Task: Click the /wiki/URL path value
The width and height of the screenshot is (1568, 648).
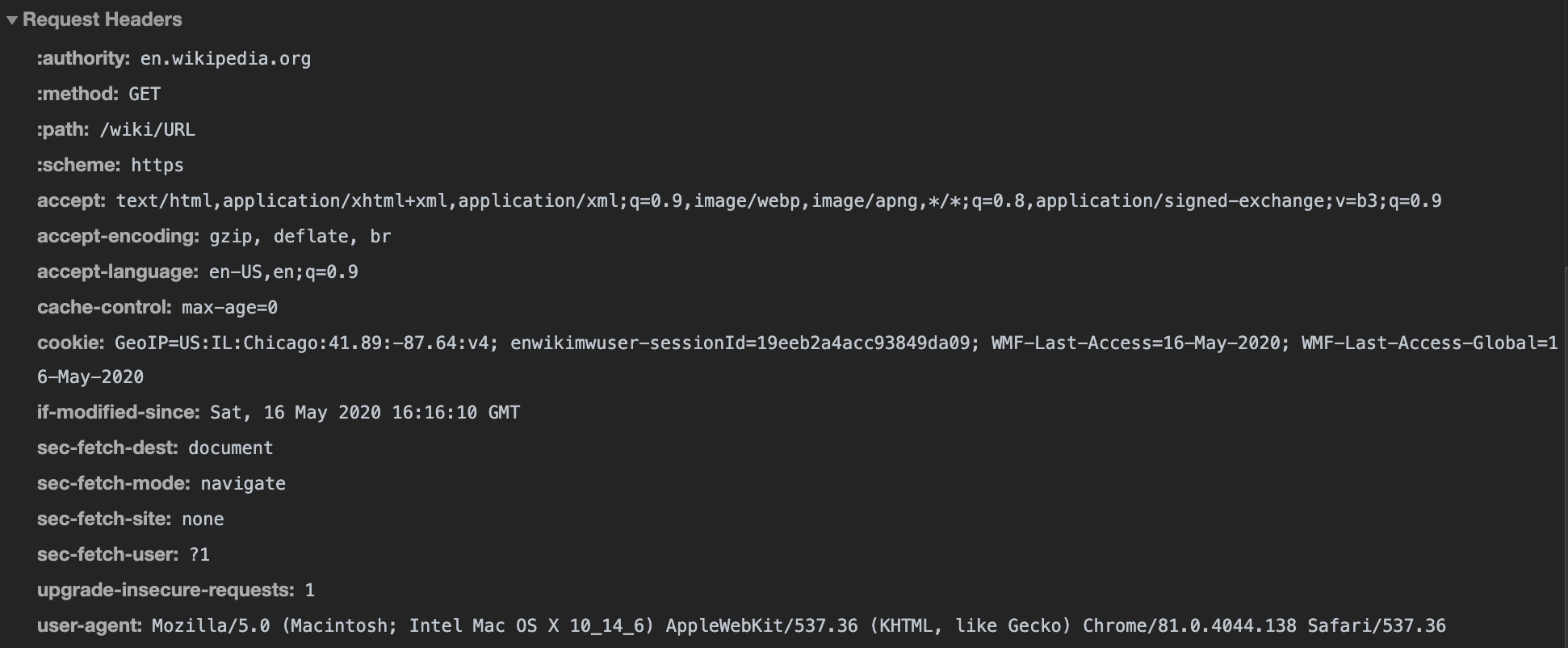Action: [147, 129]
